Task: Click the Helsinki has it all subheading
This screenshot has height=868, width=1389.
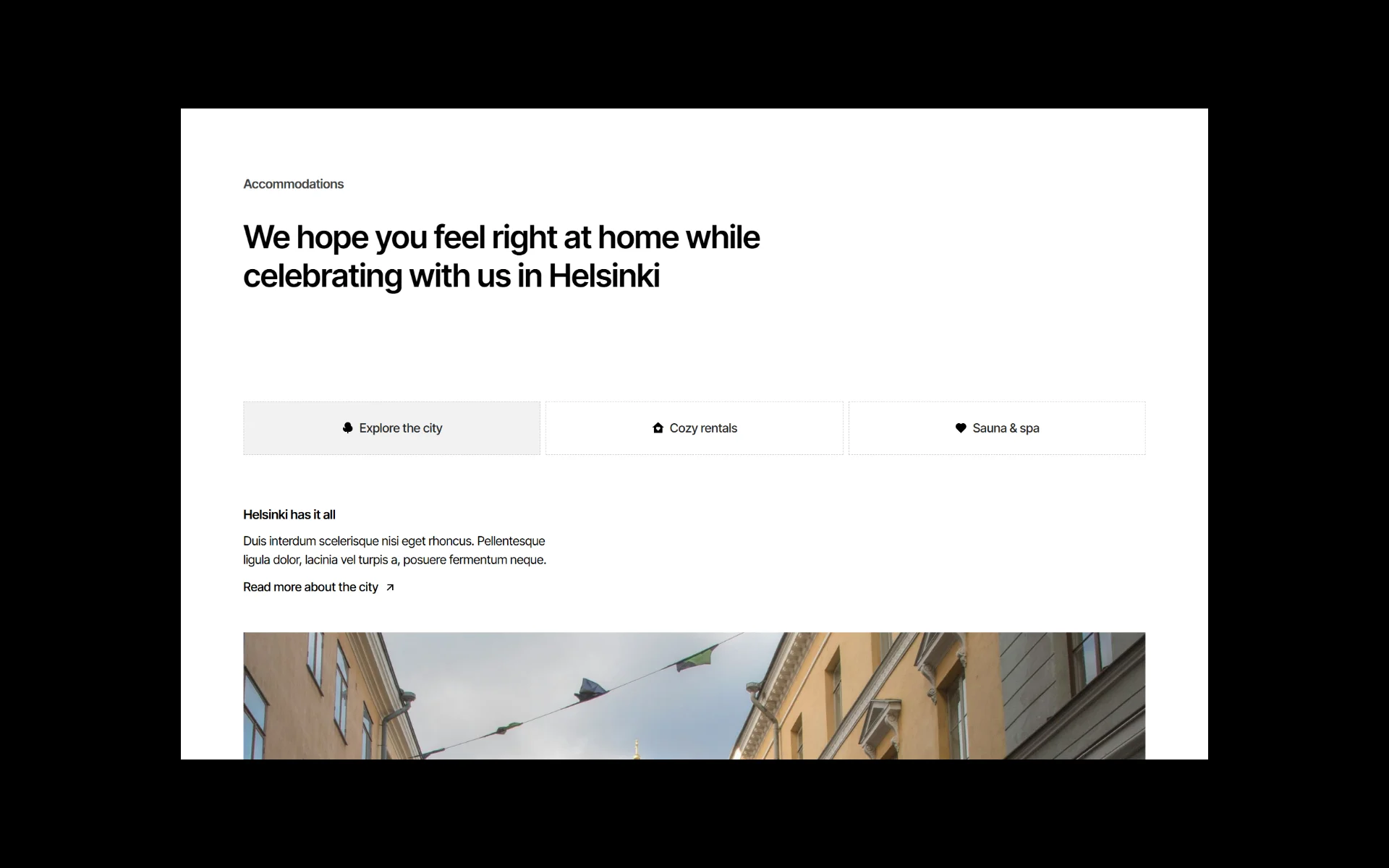Action: 289,514
